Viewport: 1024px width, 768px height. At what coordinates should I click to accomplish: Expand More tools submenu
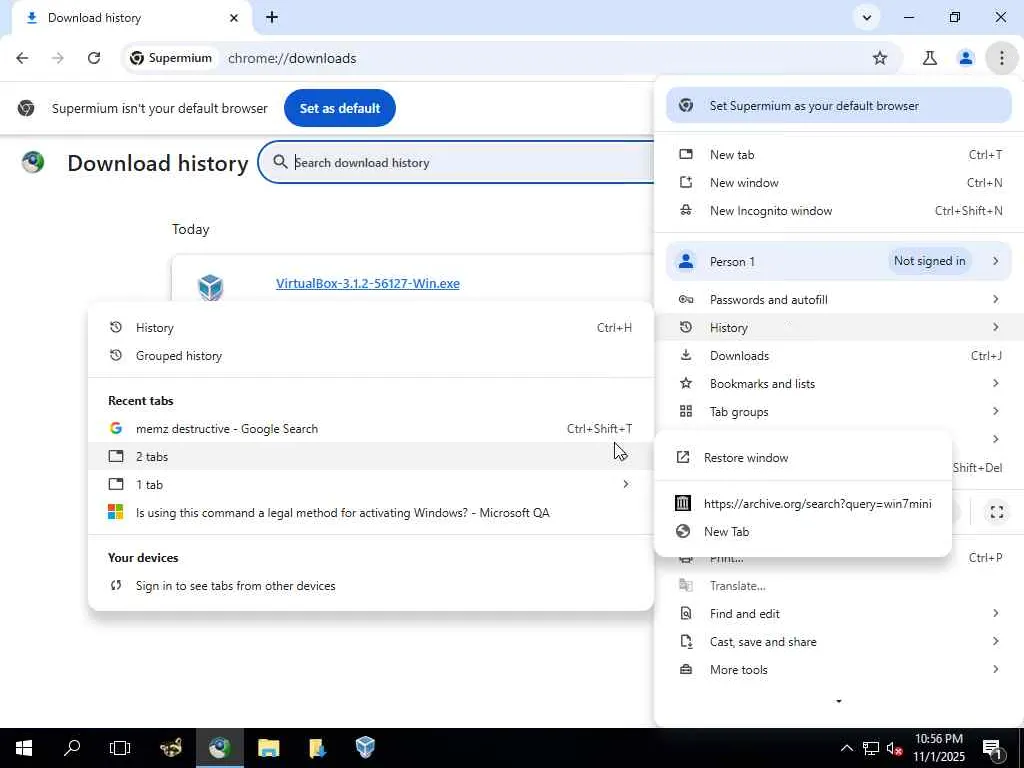839,670
